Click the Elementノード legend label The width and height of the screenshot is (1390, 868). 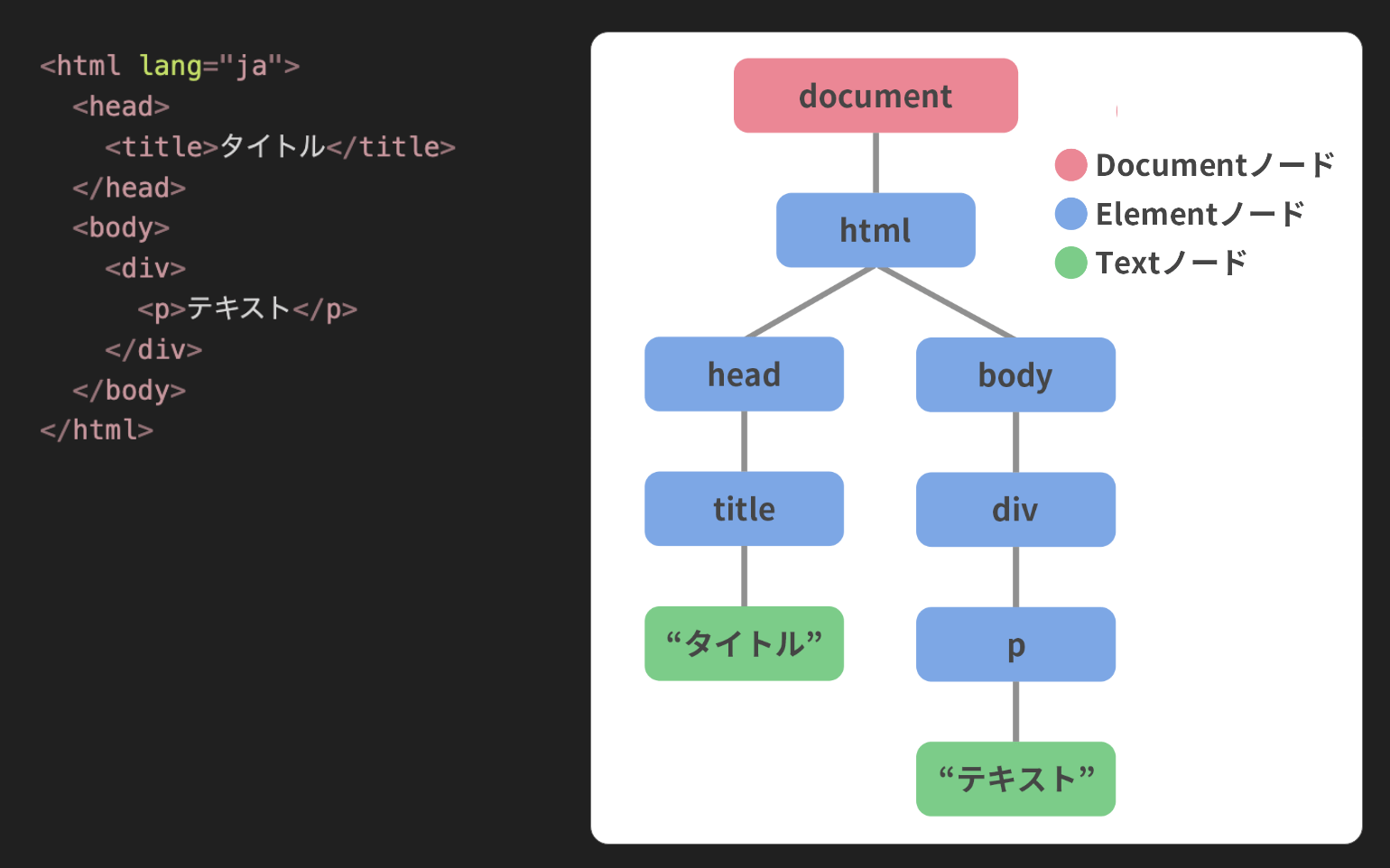pyautogui.click(x=1200, y=214)
